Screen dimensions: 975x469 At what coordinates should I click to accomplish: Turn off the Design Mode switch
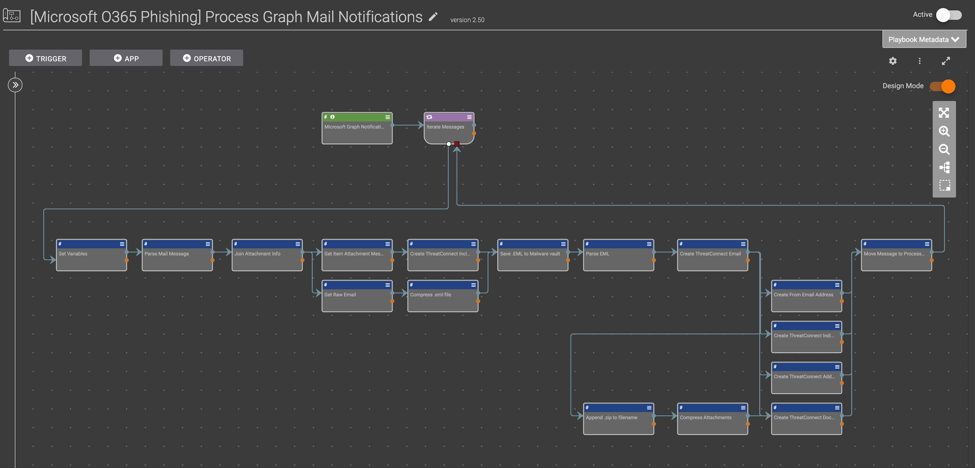(x=943, y=86)
